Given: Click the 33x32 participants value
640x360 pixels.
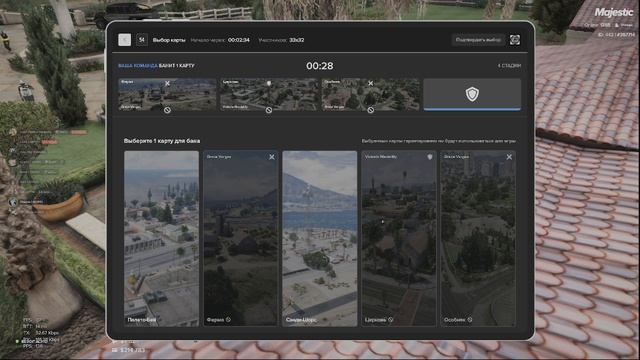Looking at the screenshot, I should (x=297, y=40).
